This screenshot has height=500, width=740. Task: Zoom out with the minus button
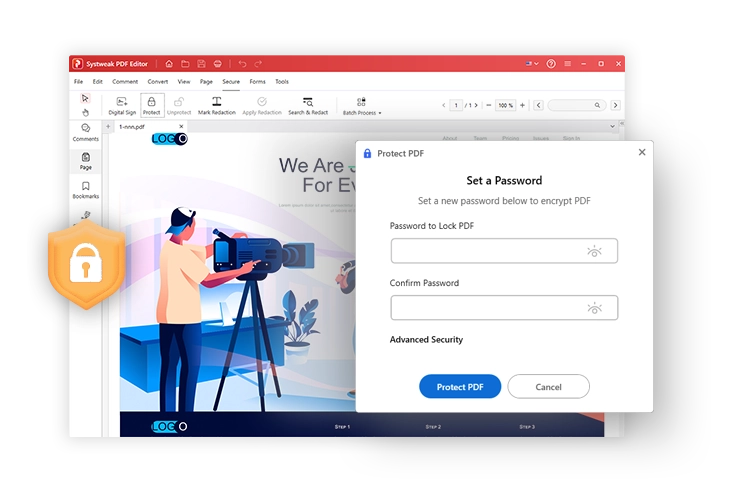[489, 105]
